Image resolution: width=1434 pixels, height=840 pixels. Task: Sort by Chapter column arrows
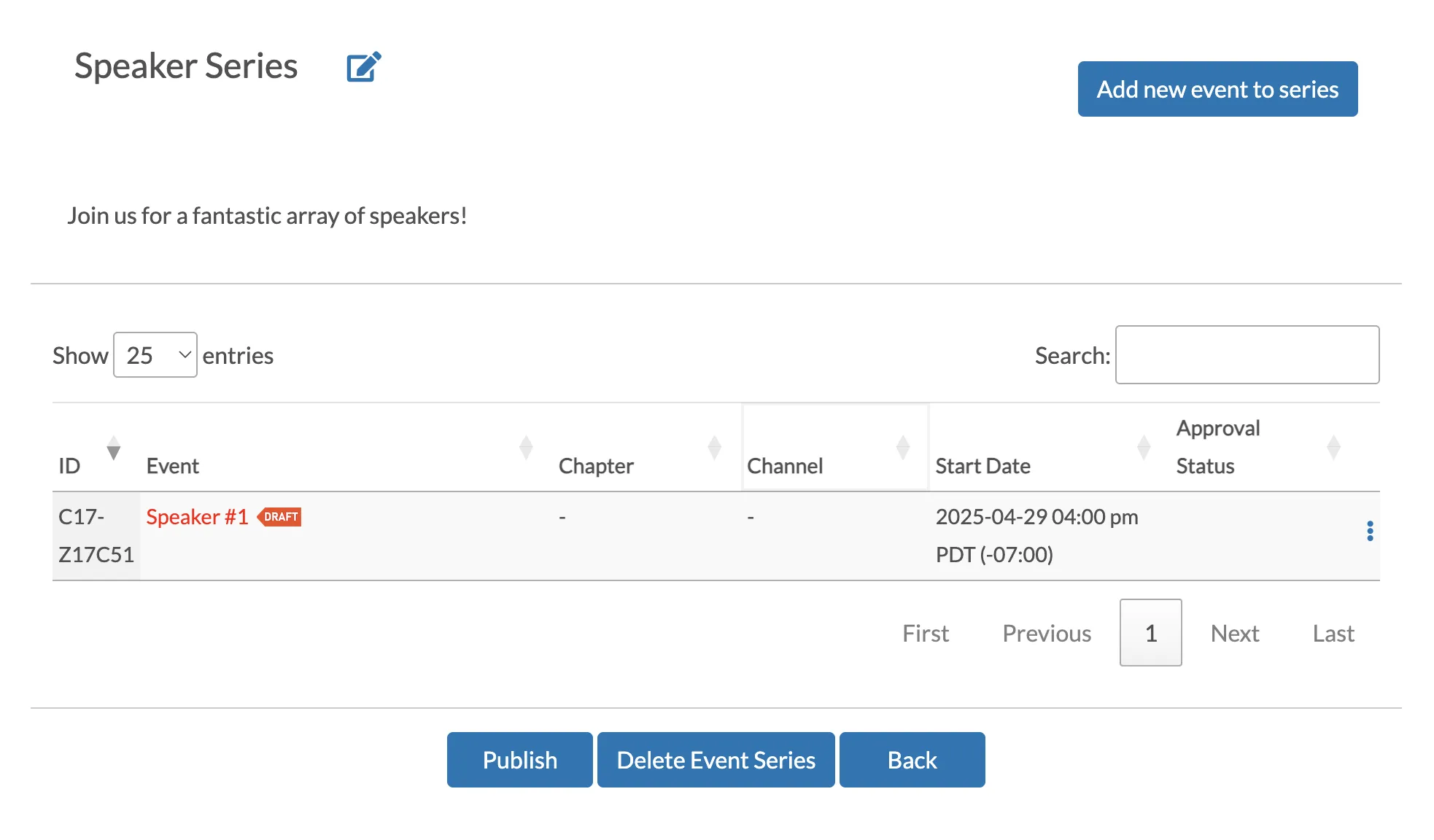(x=714, y=448)
